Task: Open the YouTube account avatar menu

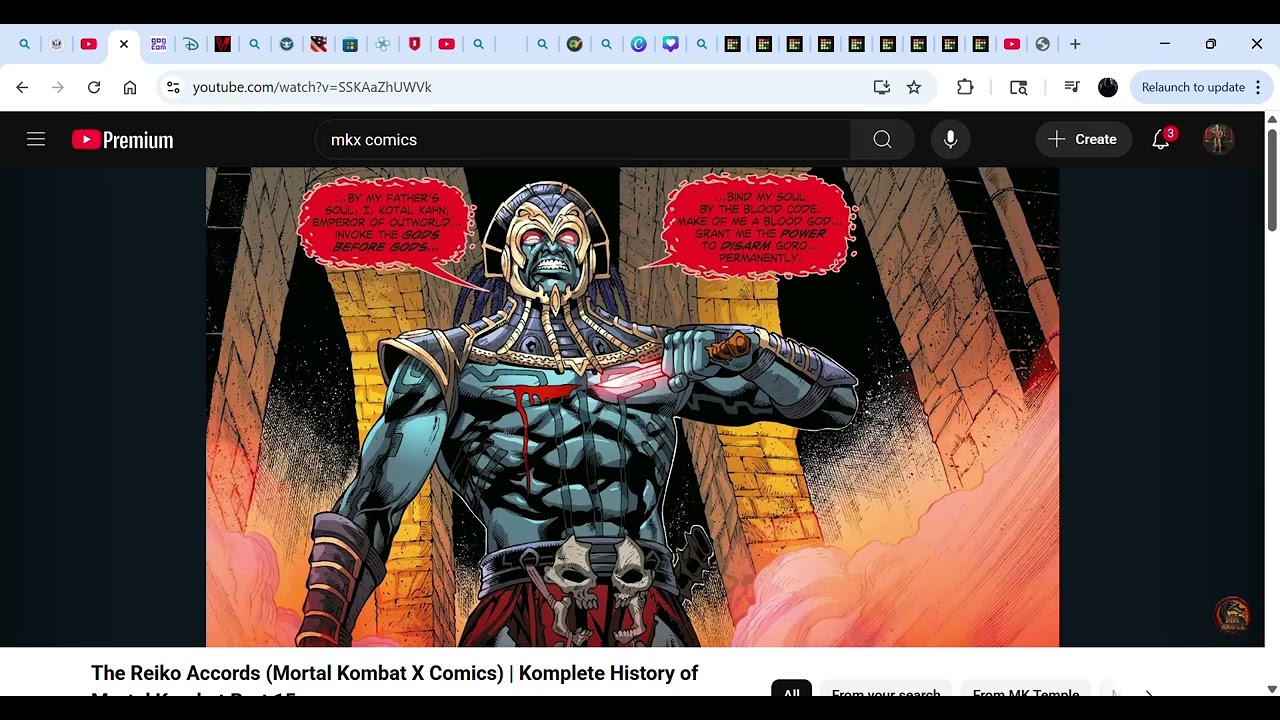Action: click(1218, 140)
